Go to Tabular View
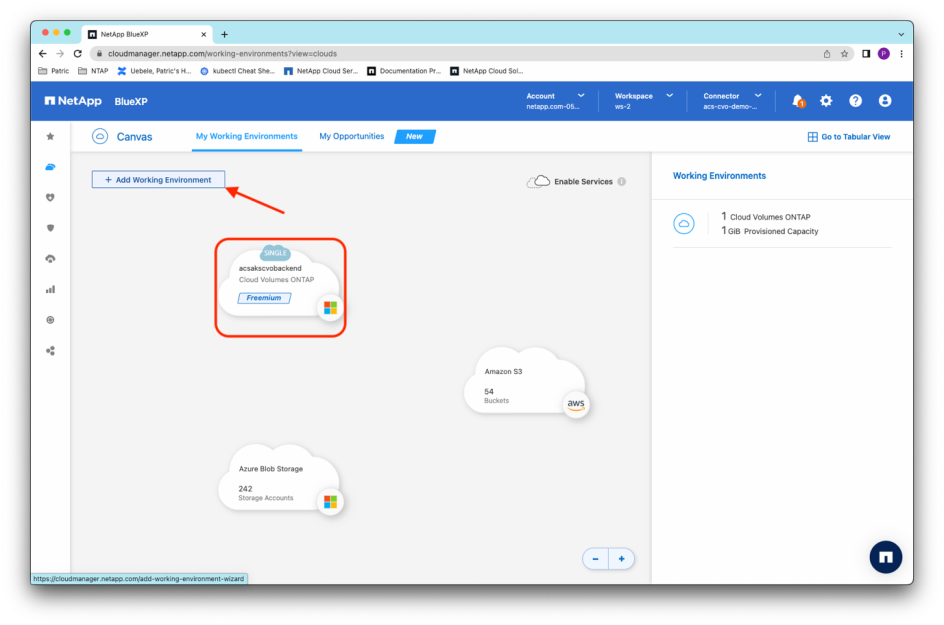This screenshot has width=944, height=625. coord(849,137)
